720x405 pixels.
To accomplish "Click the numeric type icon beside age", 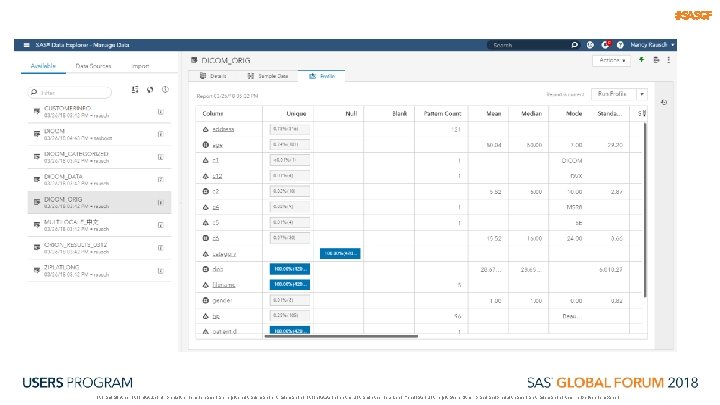I will (x=206, y=145).
